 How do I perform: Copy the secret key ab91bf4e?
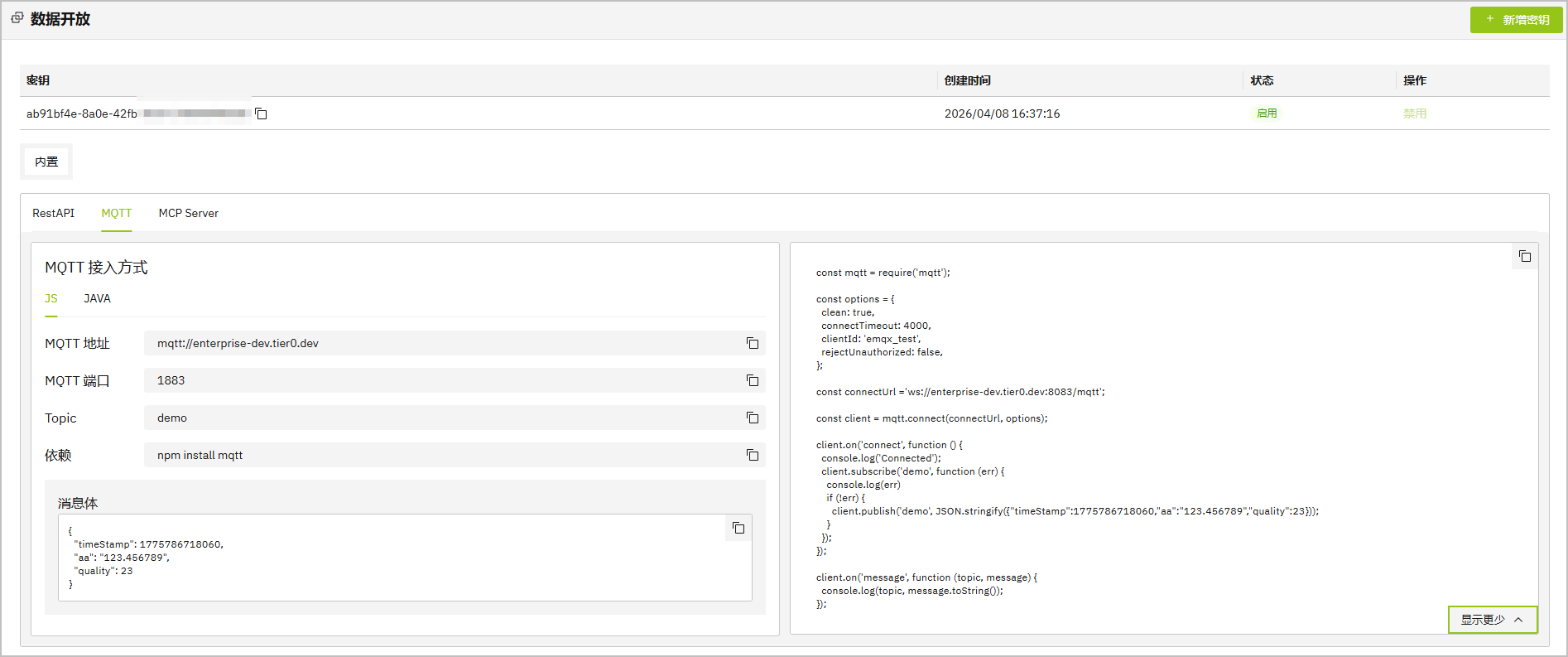point(261,114)
